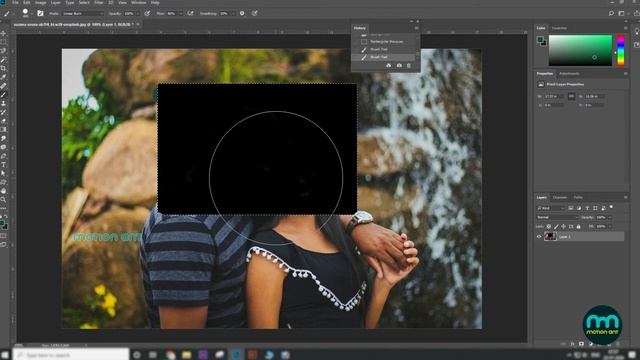This screenshot has width=640, height=360.
Task: Open the Layers panel menu
Action: click(625, 198)
